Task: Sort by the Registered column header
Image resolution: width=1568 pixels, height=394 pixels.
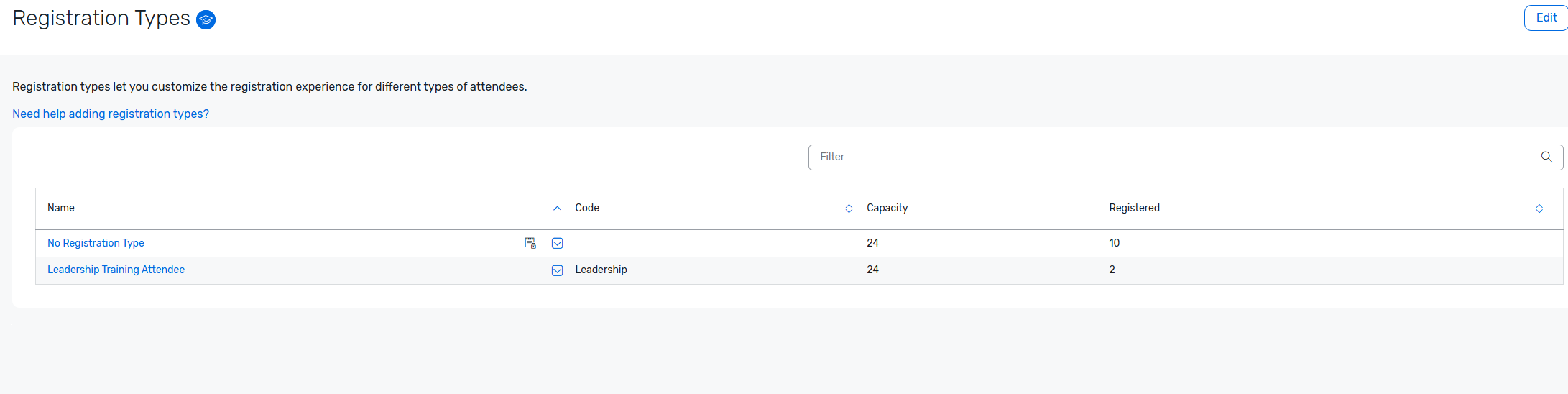Action: [1134, 208]
